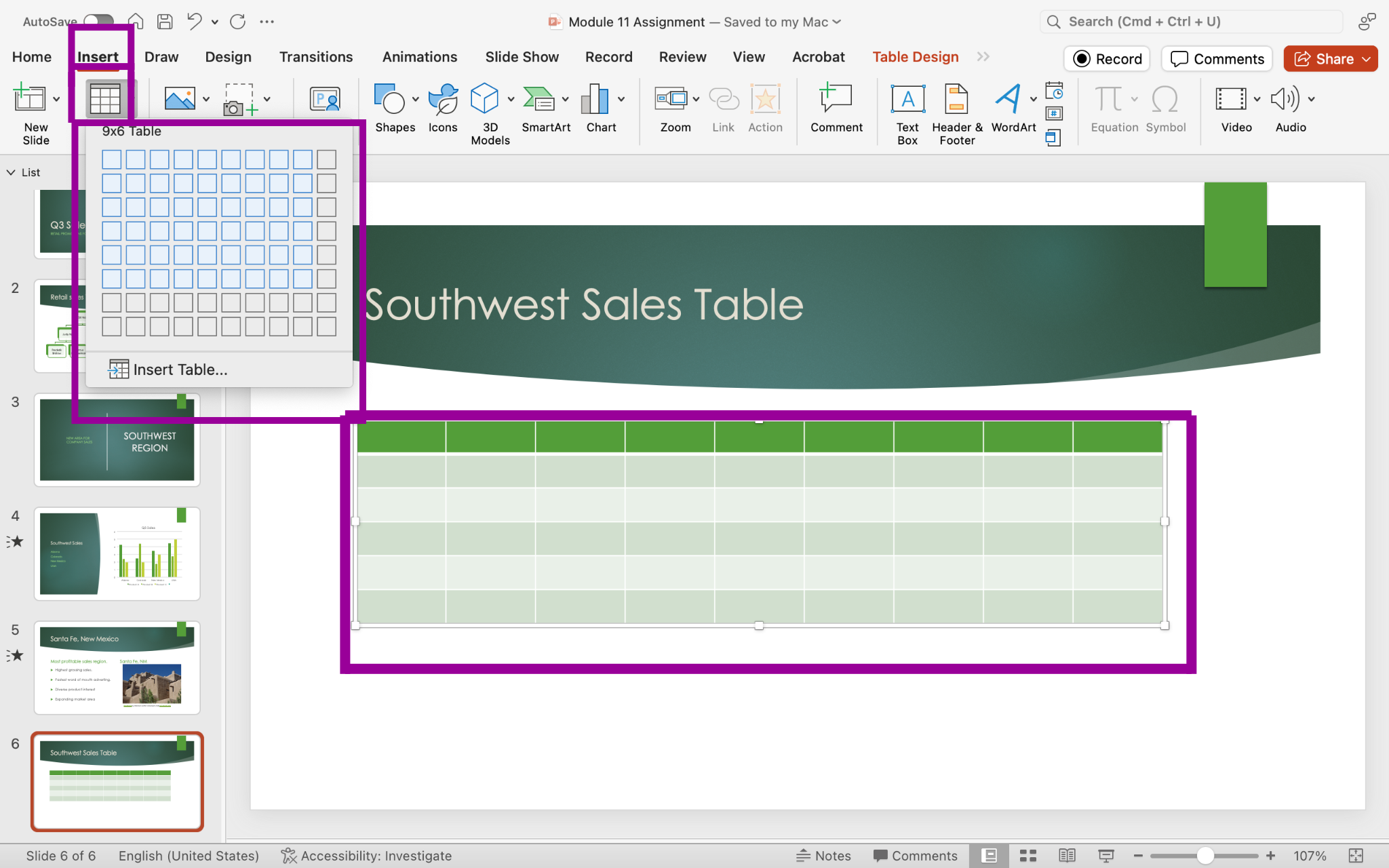Click the Save icon in title bar
The image size is (1389, 868).
(165, 22)
